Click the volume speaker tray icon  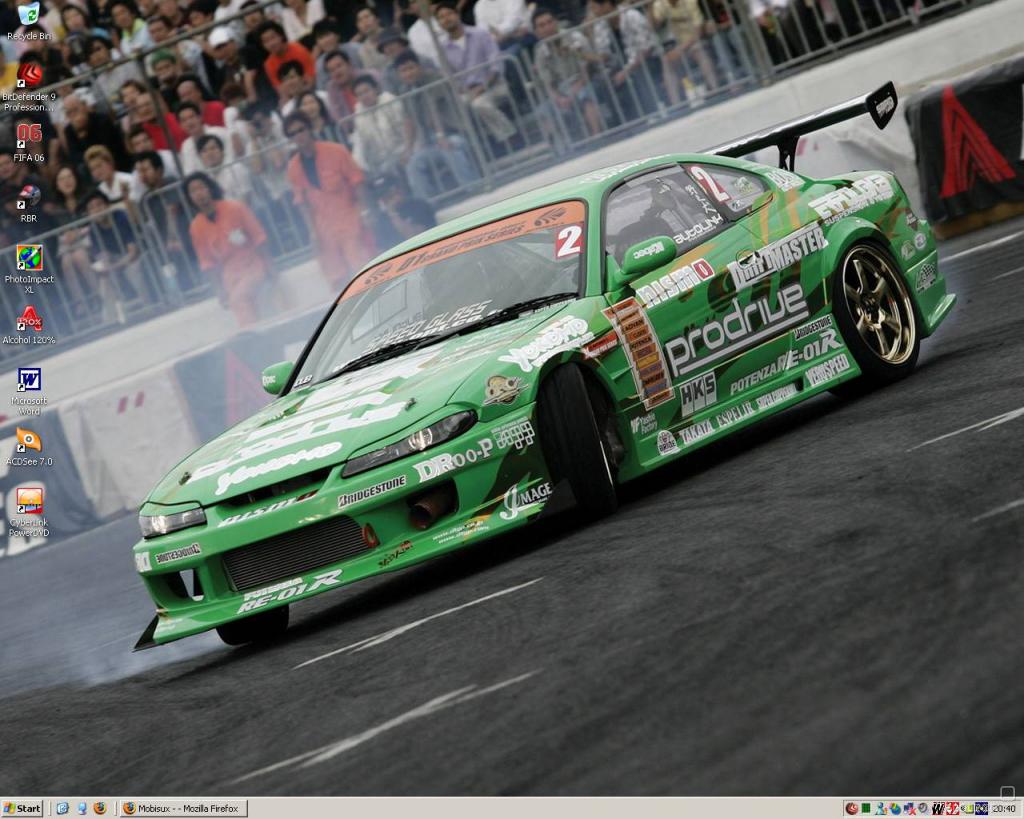[x=967, y=809]
